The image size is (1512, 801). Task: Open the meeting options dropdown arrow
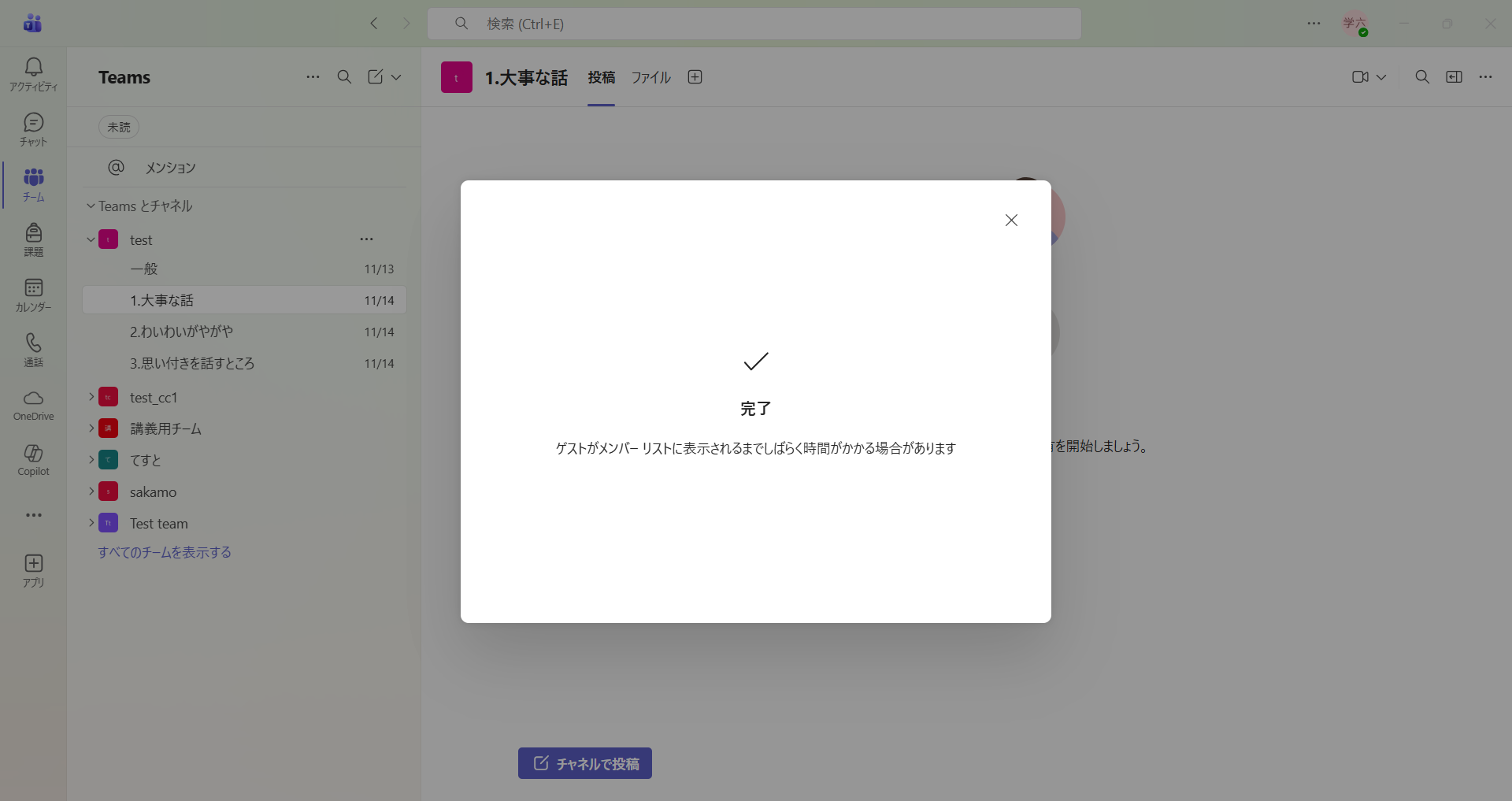click(x=1381, y=77)
